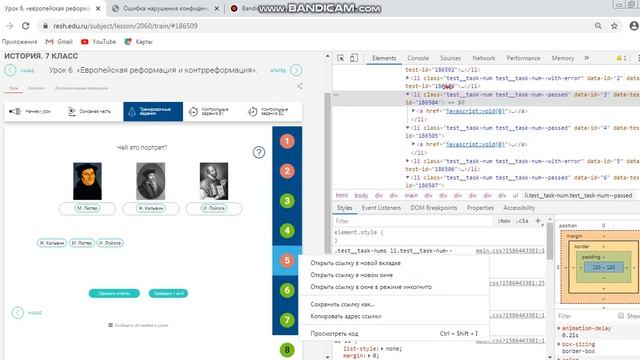
Task: Go to the previous lesson via the назад arrow
Action: coord(10,70)
